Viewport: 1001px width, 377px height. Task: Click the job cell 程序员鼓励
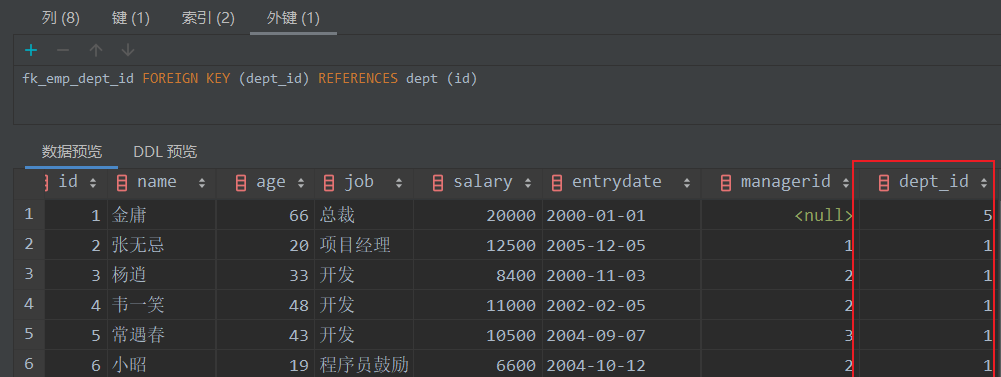click(x=363, y=364)
